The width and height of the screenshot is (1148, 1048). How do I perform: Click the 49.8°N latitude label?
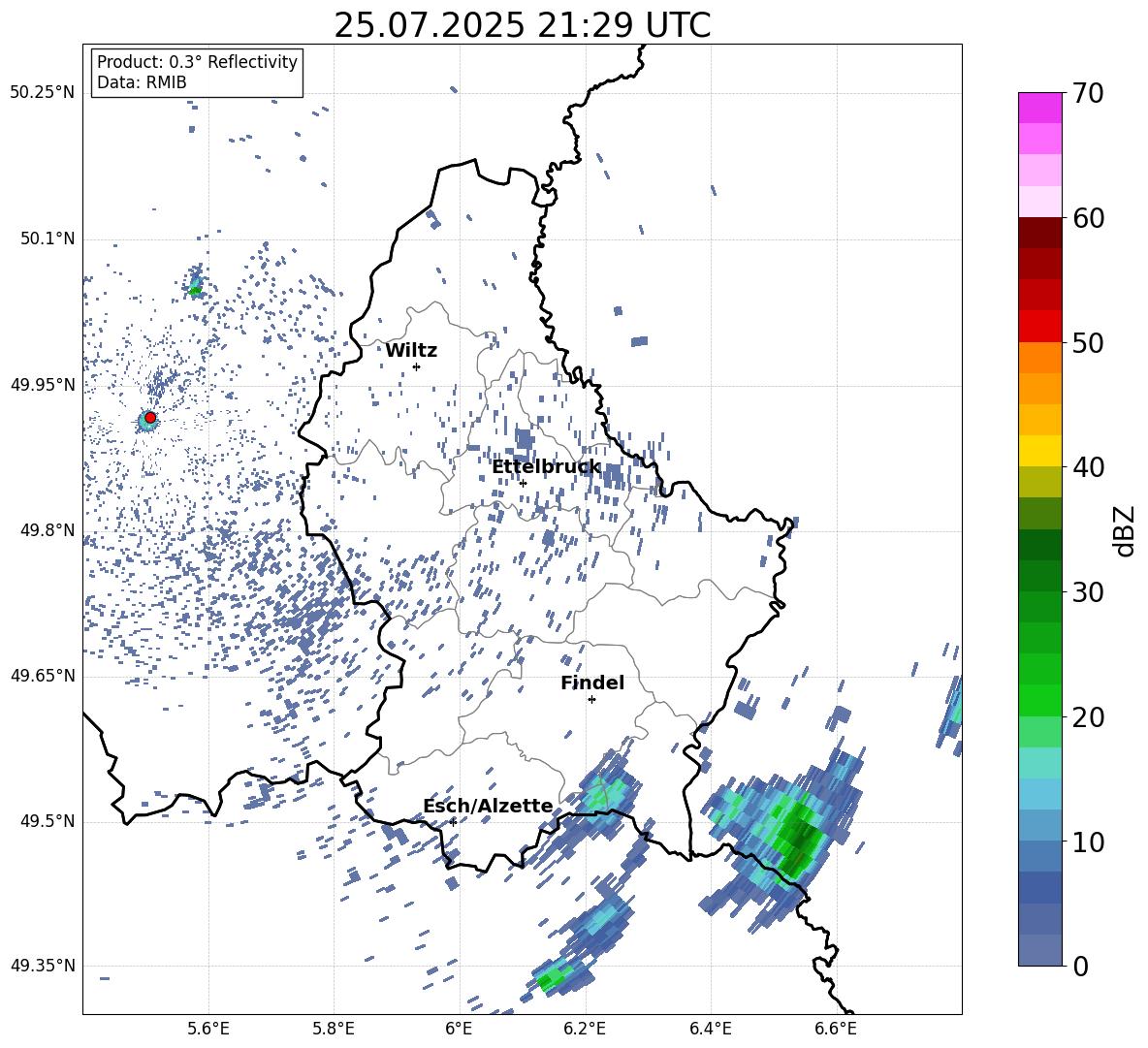(x=47, y=530)
